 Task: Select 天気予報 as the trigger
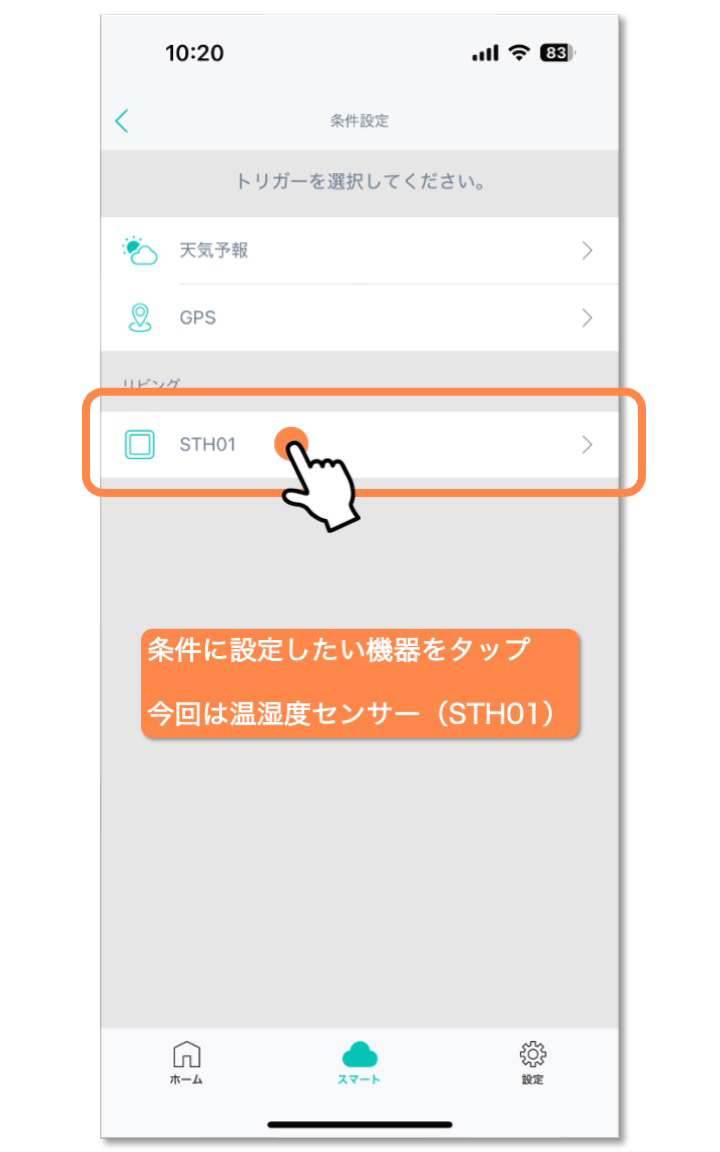point(214,251)
